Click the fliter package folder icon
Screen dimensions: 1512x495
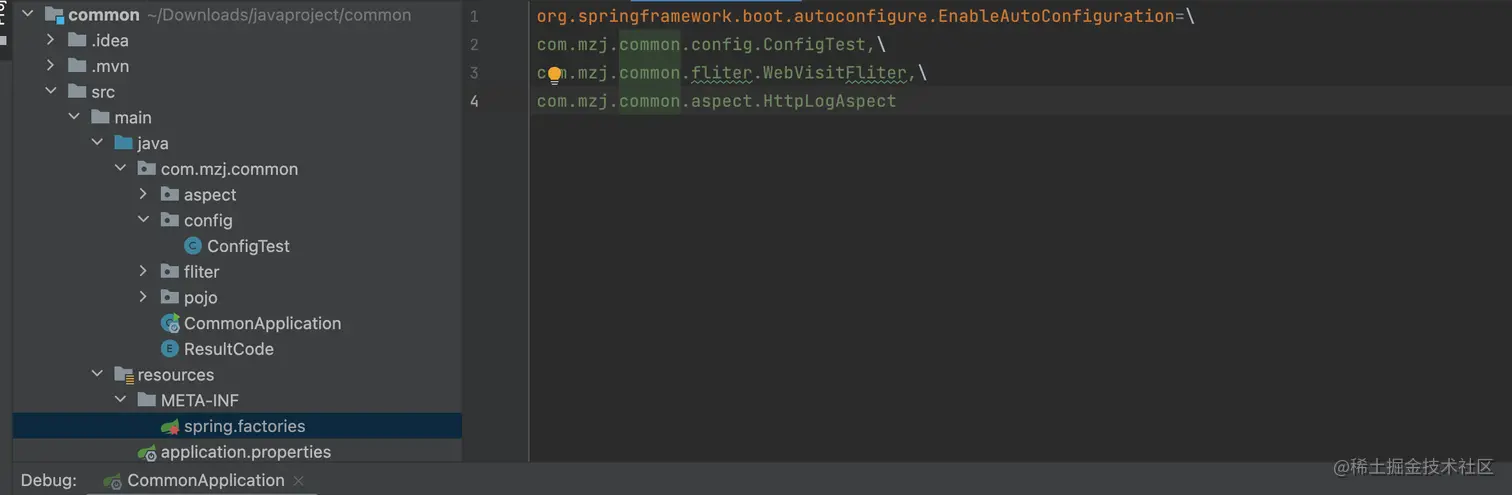(169, 272)
